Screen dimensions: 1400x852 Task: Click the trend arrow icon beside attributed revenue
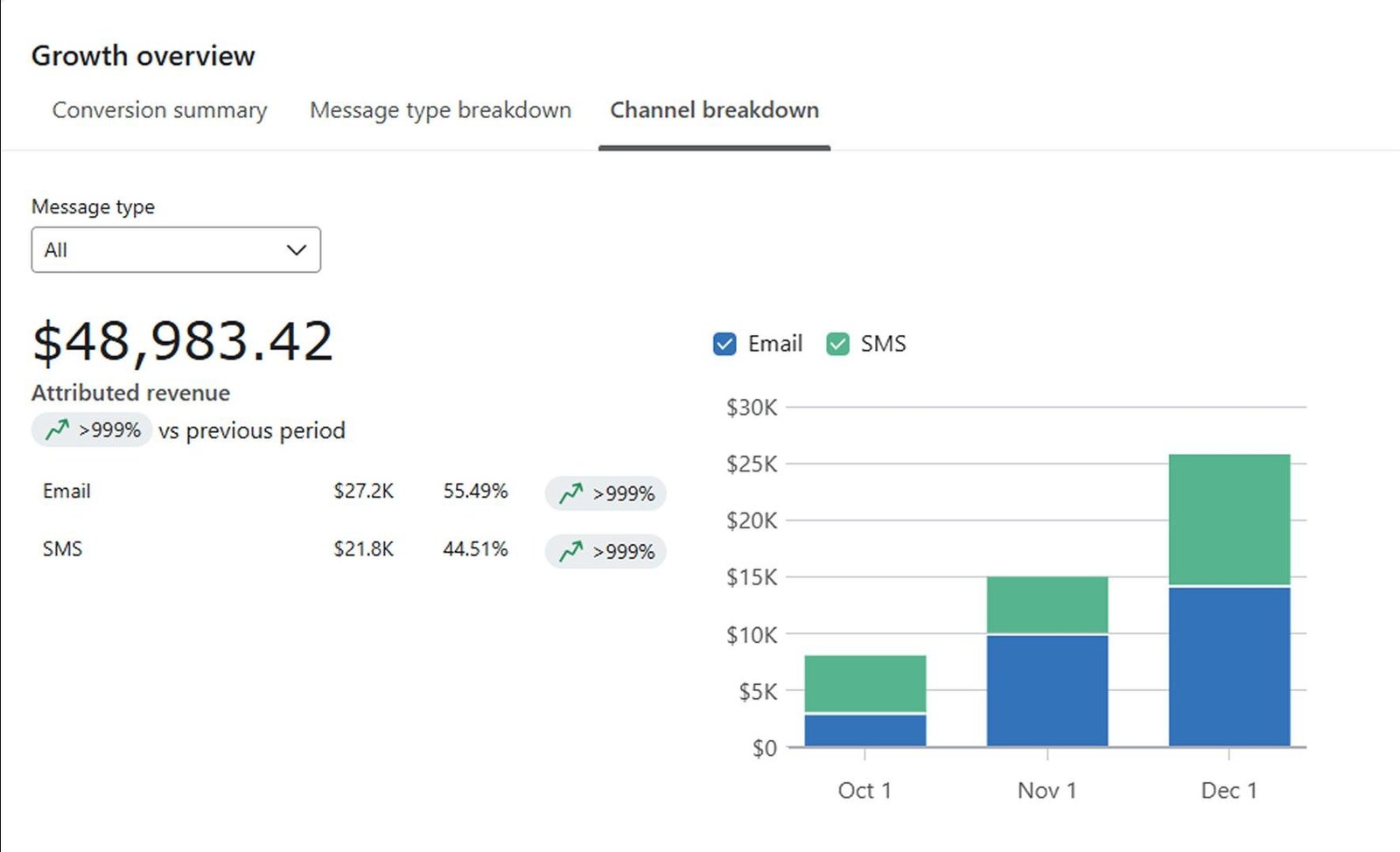pos(58,429)
